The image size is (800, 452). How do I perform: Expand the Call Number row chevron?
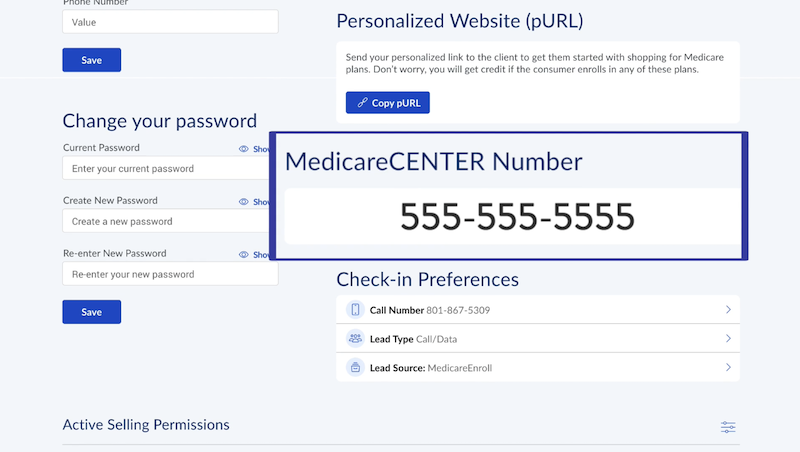tap(728, 310)
